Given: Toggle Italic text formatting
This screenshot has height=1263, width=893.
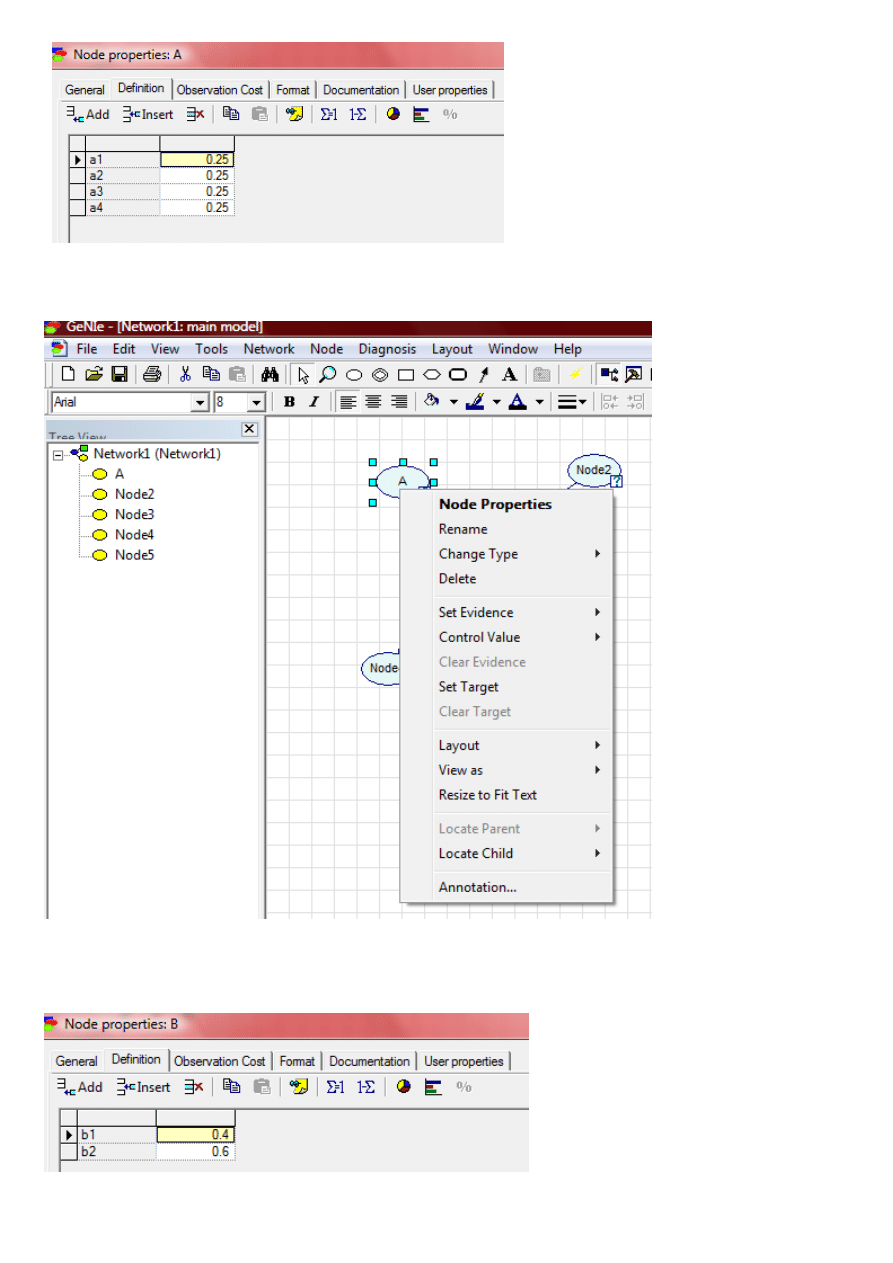Looking at the screenshot, I should click(313, 402).
